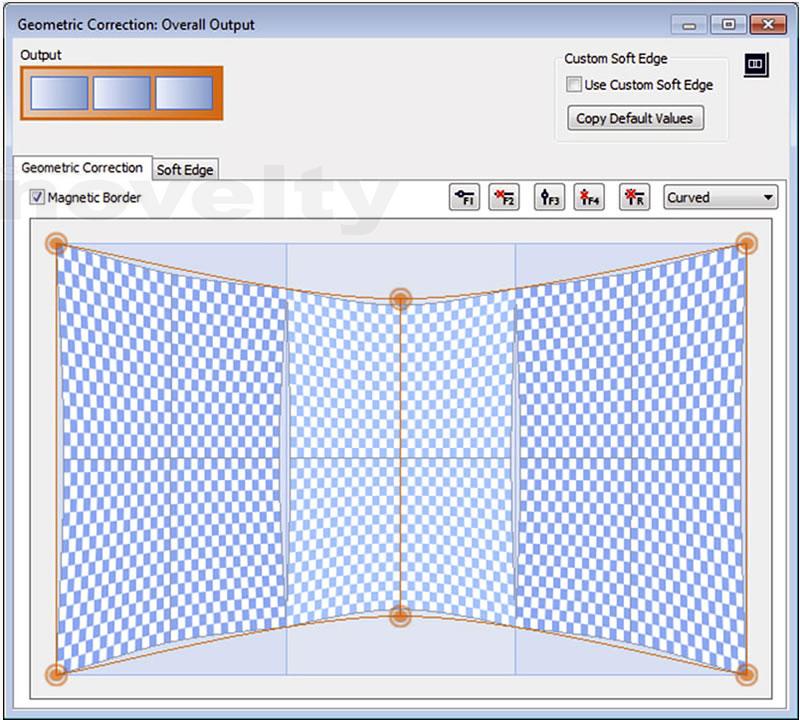Screen dimensions: 800x720
Task: Enable Use Custom Soft Edge checkbox
Action: pyautogui.click(x=573, y=85)
